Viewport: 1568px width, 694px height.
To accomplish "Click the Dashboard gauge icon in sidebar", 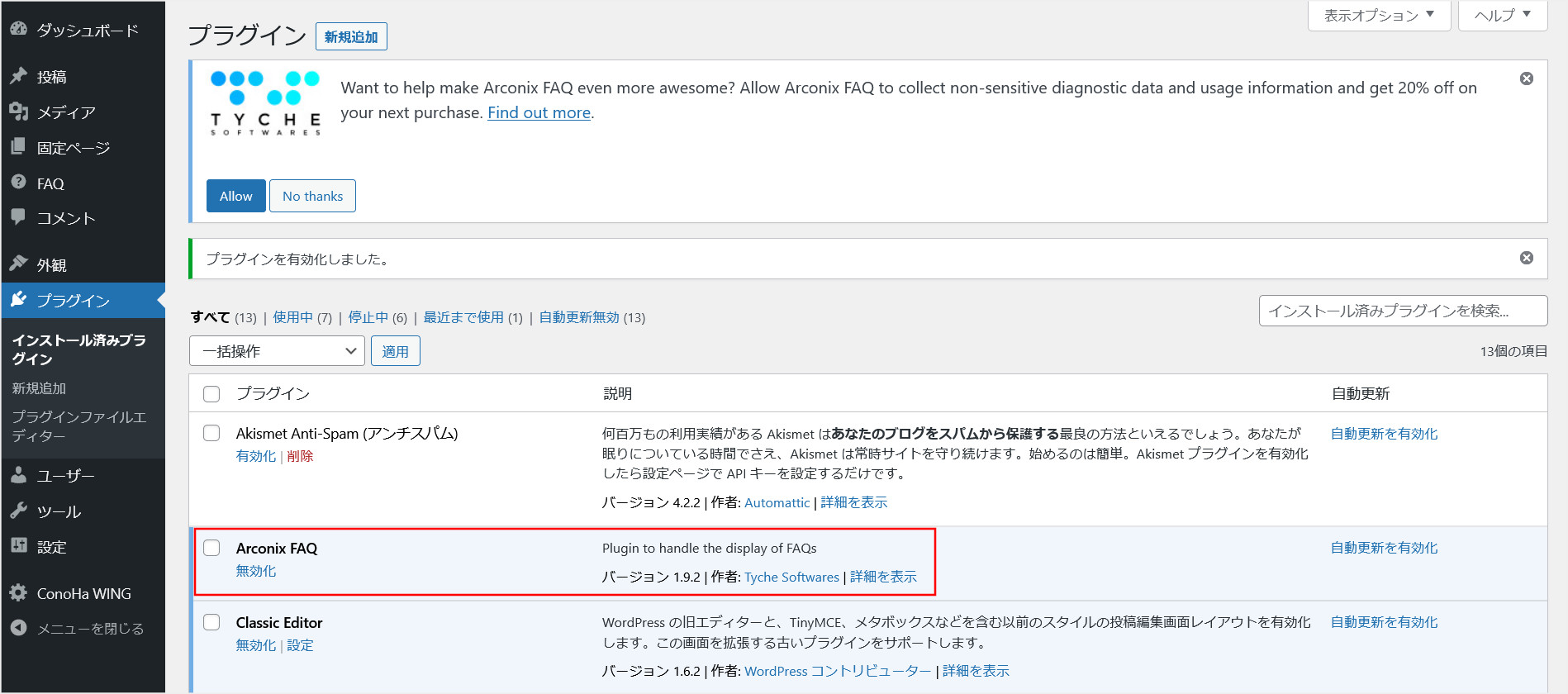I will [x=18, y=29].
